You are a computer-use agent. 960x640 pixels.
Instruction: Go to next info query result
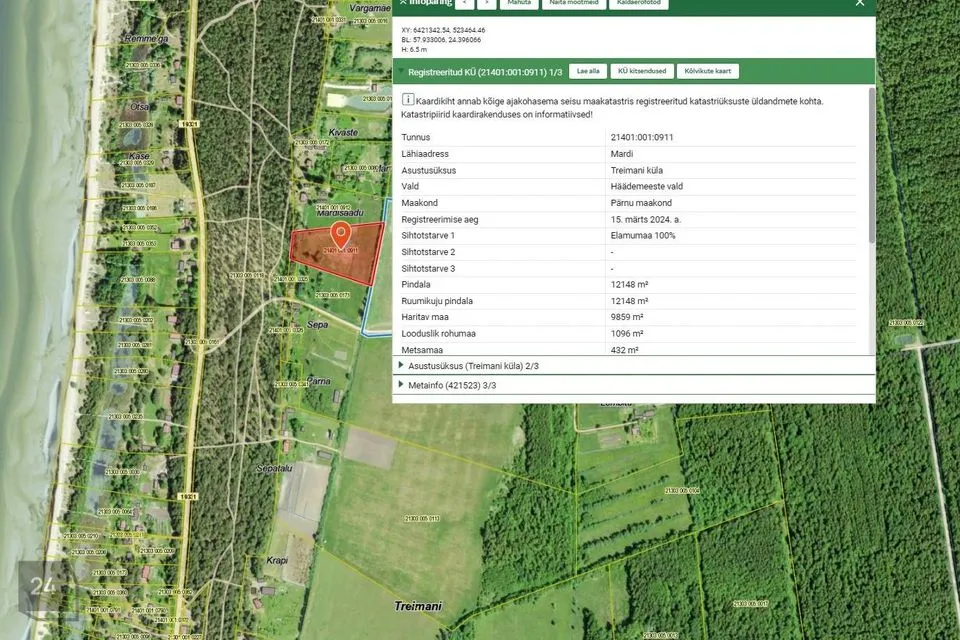click(486, 3)
